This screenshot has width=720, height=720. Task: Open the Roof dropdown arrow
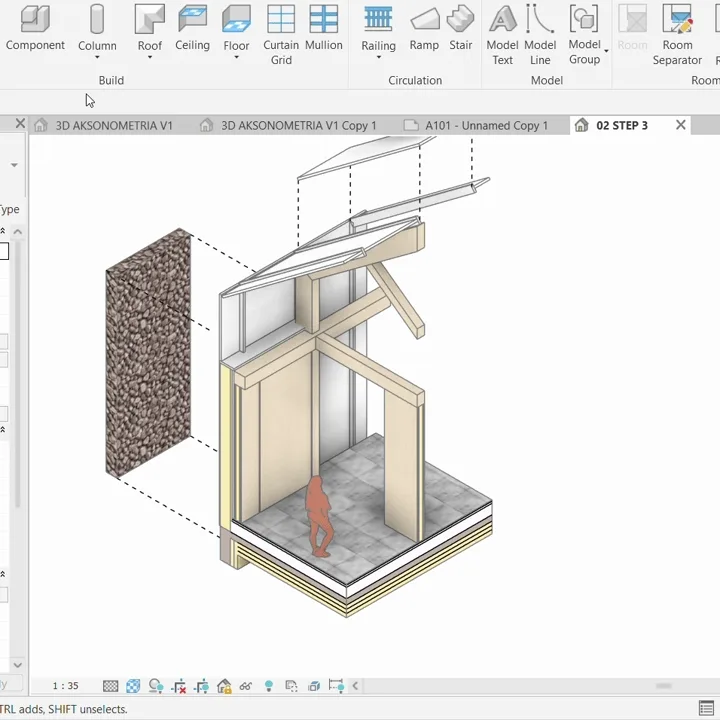coord(150,58)
